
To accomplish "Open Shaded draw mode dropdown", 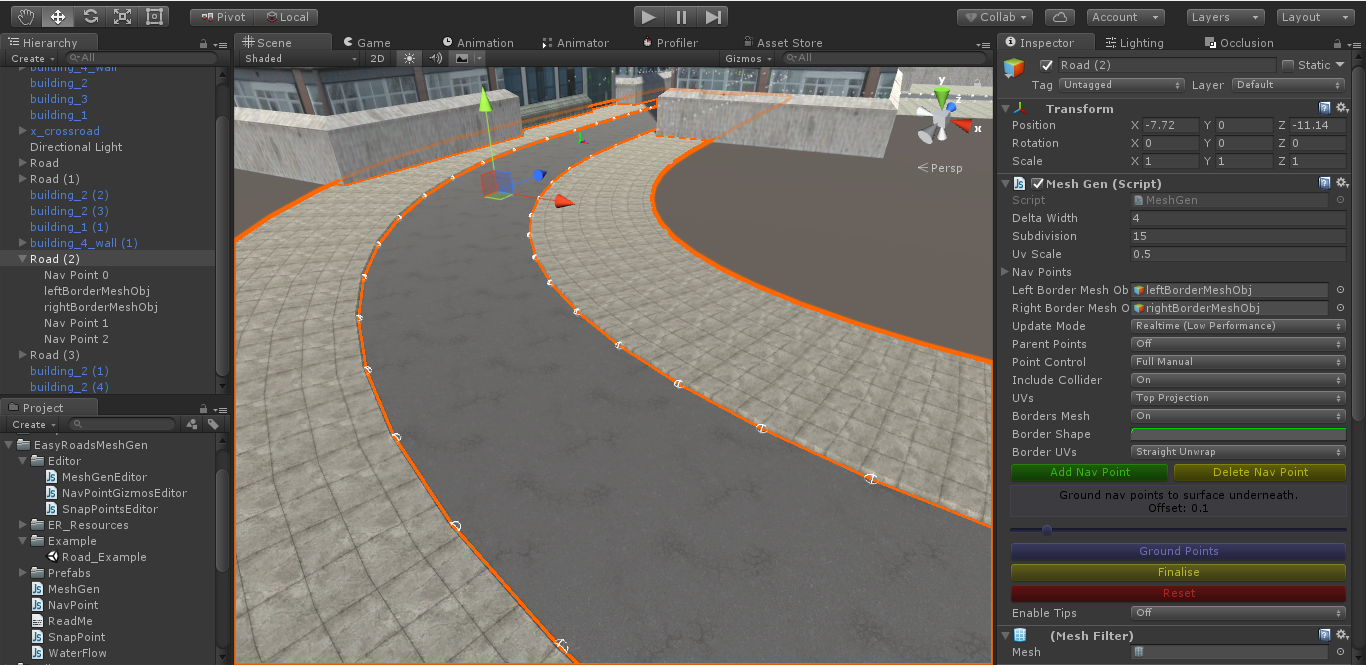I will (300, 58).
